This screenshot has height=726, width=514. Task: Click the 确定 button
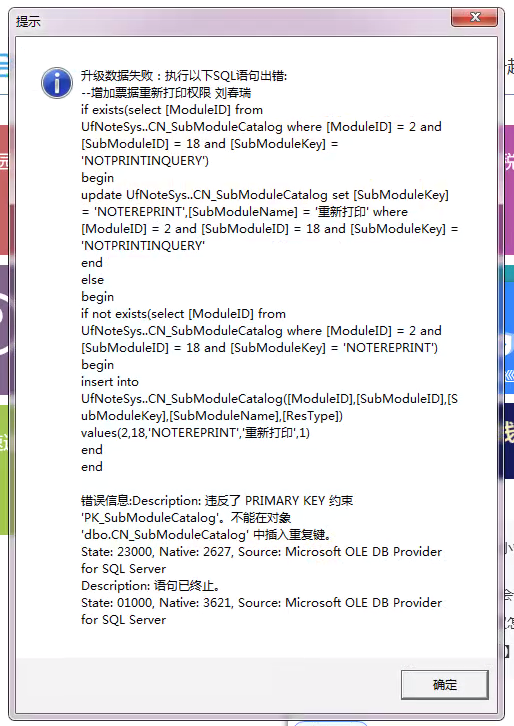445,684
